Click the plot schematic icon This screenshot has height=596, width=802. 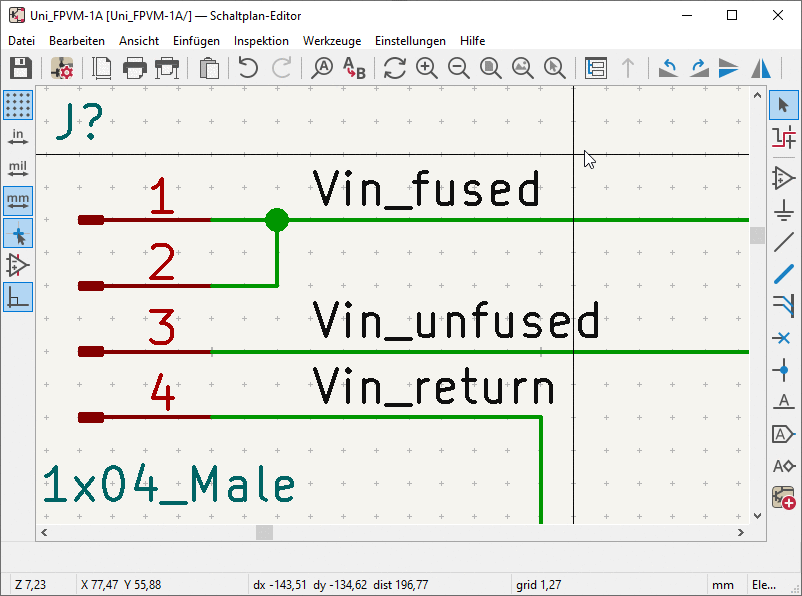(167, 68)
